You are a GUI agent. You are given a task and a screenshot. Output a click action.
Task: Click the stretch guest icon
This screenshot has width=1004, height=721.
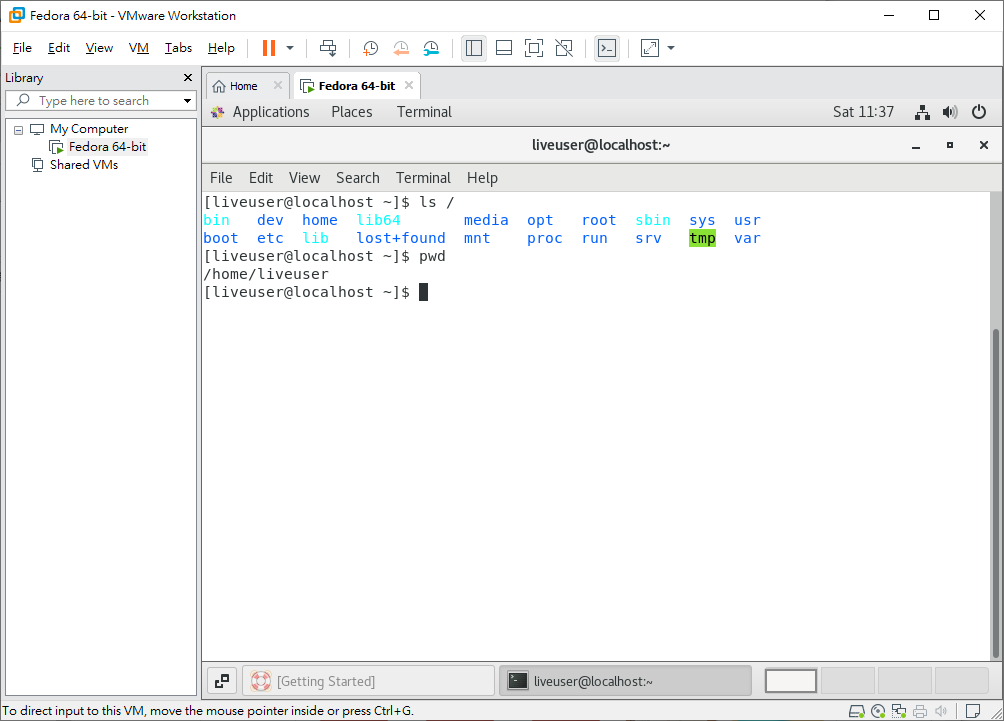[x=650, y=48]
